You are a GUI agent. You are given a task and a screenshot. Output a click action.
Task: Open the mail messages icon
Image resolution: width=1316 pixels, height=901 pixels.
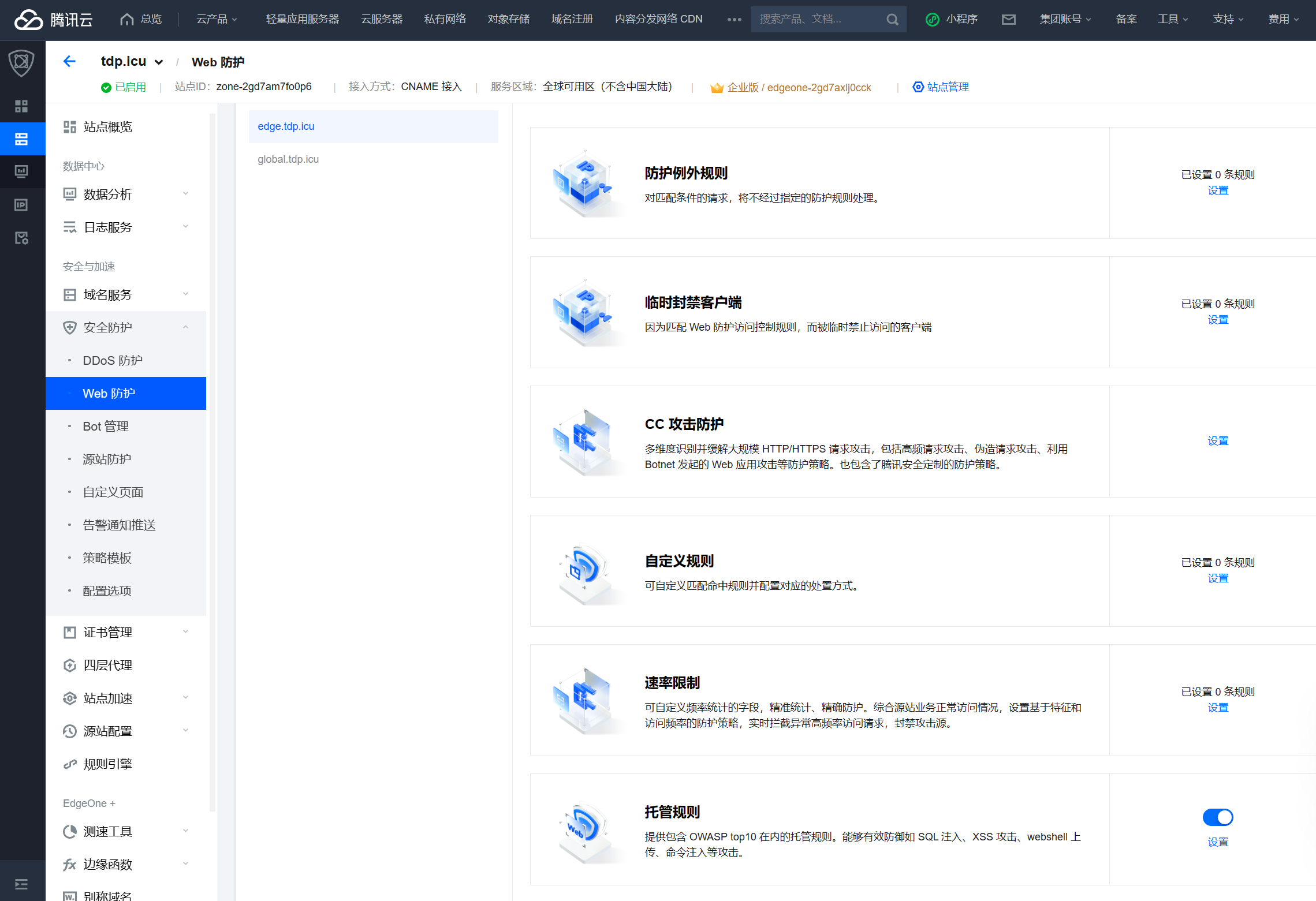point(1008,20)
